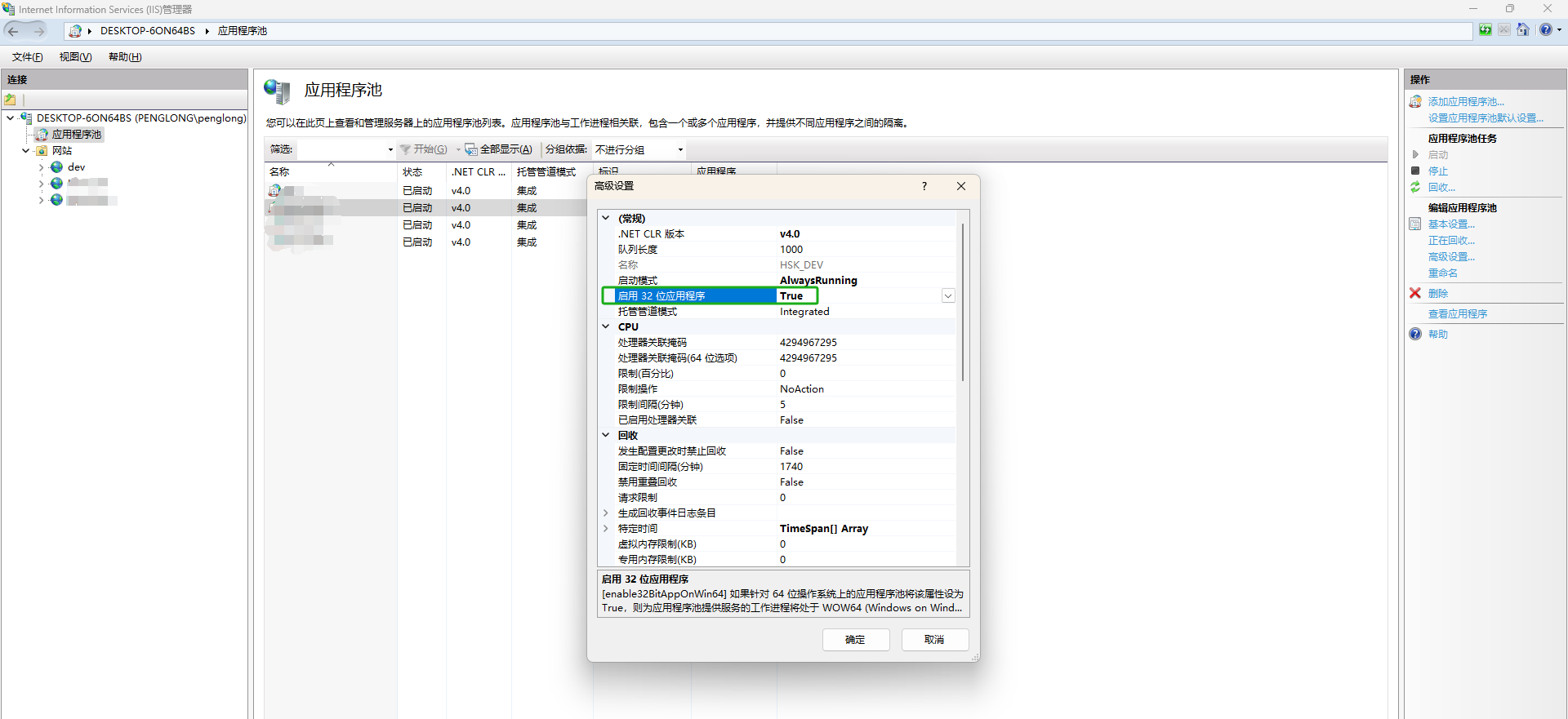Click the 确定 button
Image resolution: width=1568 pixels, height=719 pixels.
pyautogui.click(x=856, y=640)
